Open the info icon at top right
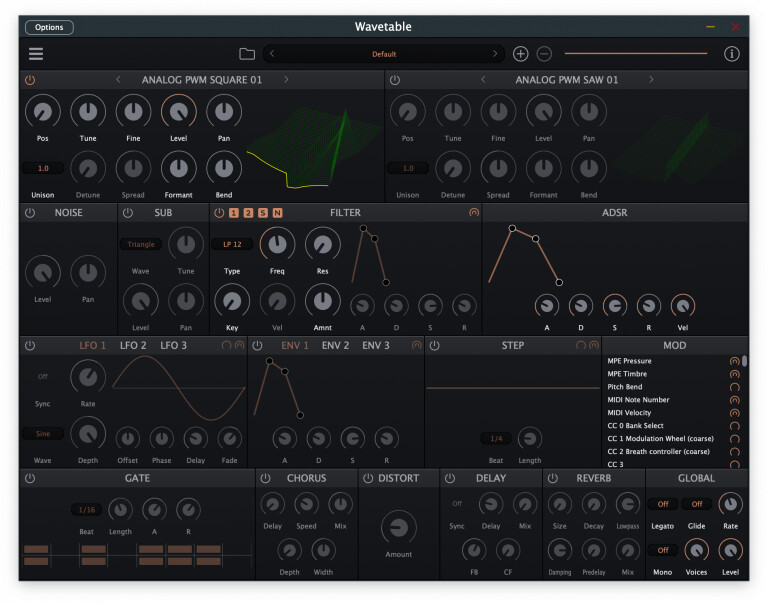The height and width of the screenshot is (603, 768). point(731,54)
